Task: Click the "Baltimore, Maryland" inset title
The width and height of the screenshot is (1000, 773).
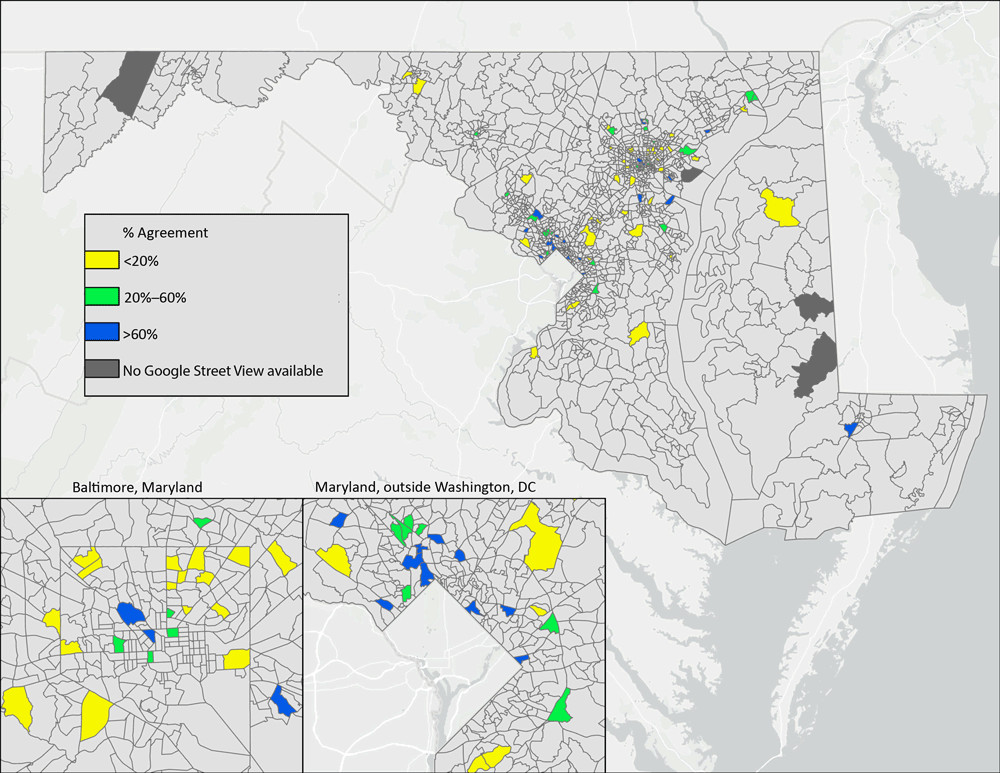Action: coord(137,487)
